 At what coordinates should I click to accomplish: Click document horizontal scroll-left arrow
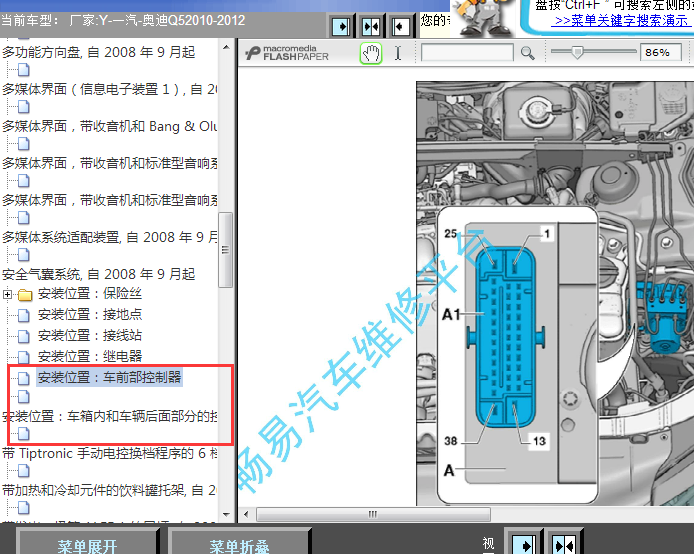246,514
